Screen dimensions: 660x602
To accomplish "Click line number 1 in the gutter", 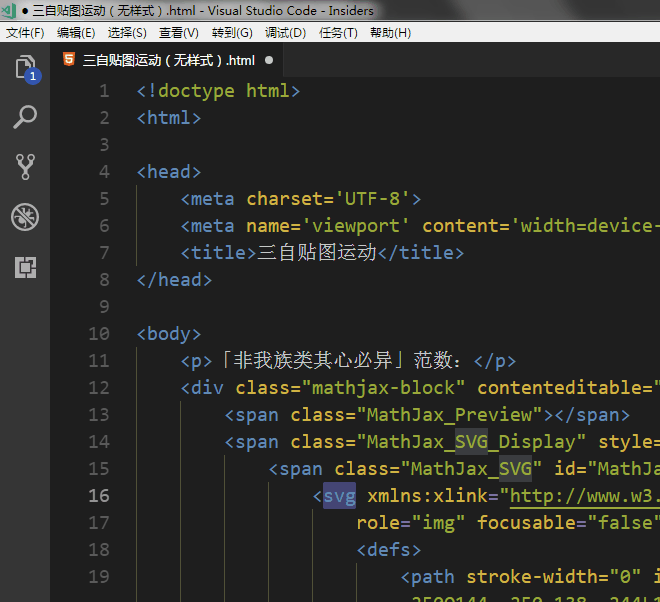I will coord(104,91).
